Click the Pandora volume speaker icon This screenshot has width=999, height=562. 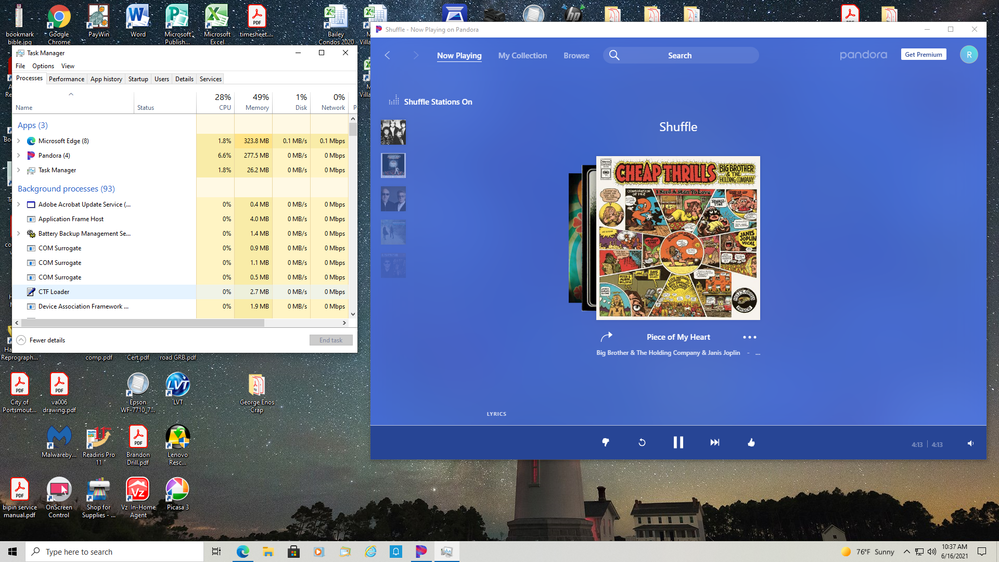point(970,443)
